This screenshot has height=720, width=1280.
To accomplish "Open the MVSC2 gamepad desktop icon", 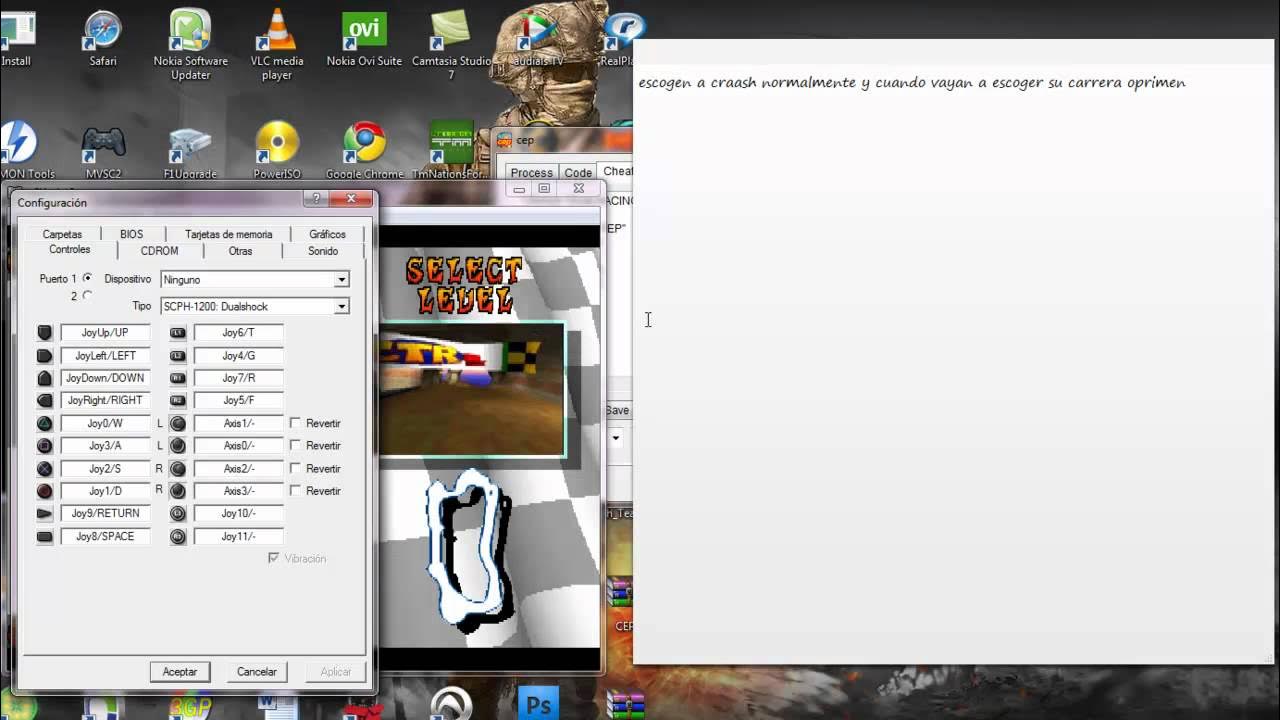I will (x=102, y=150).
